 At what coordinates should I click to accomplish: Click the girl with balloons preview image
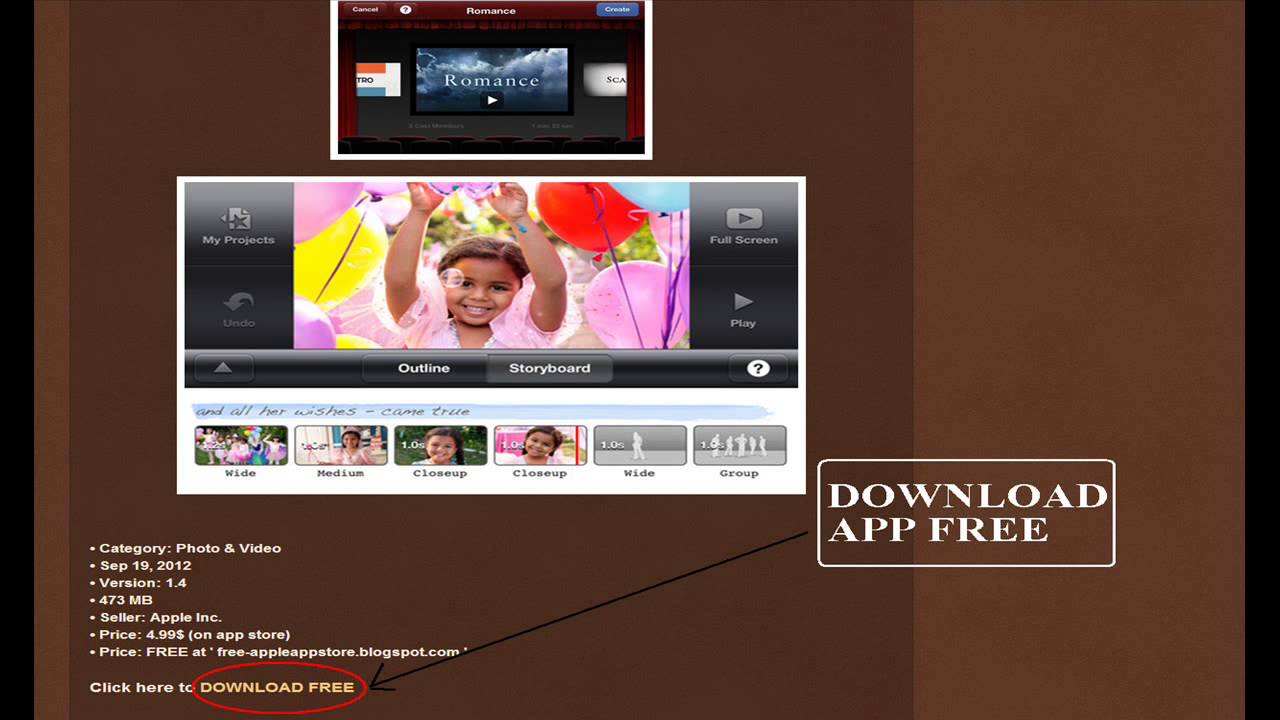click(x=491, y=266)
